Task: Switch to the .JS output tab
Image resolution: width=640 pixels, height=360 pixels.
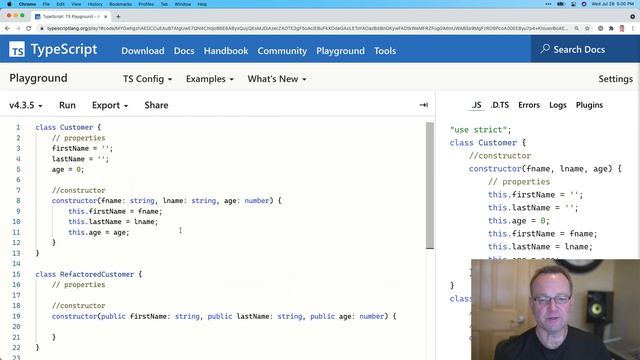Action: pos(476,105)
